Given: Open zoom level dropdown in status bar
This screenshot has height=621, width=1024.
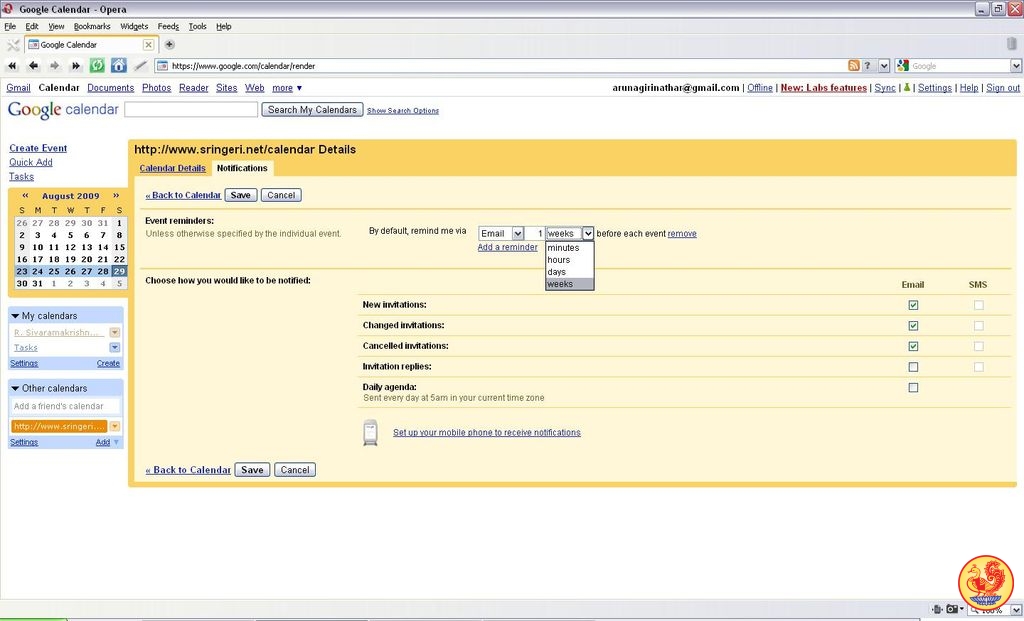Looking at the screenshot, I should pos(1016,609).
